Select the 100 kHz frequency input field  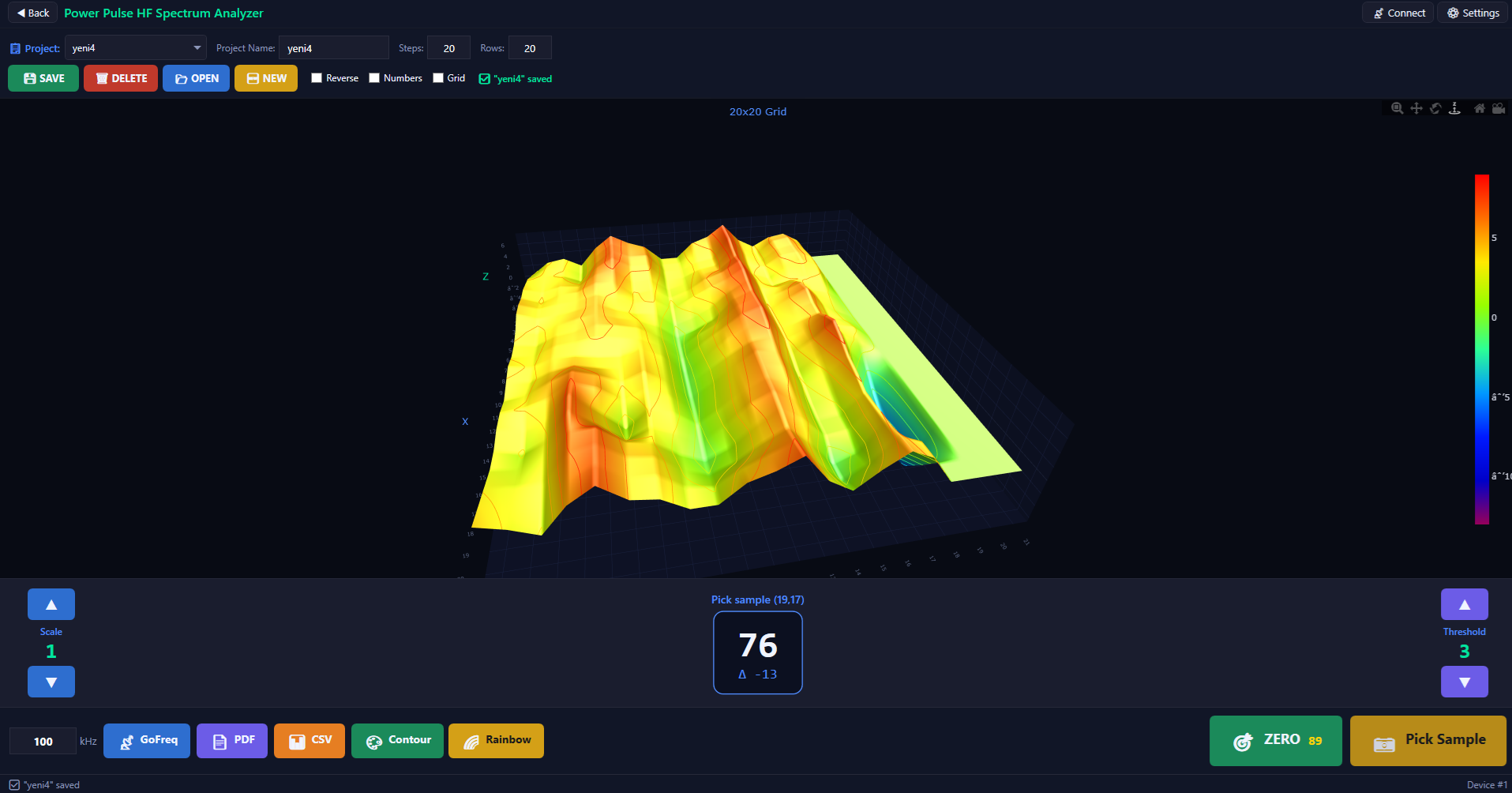[43, 740]
